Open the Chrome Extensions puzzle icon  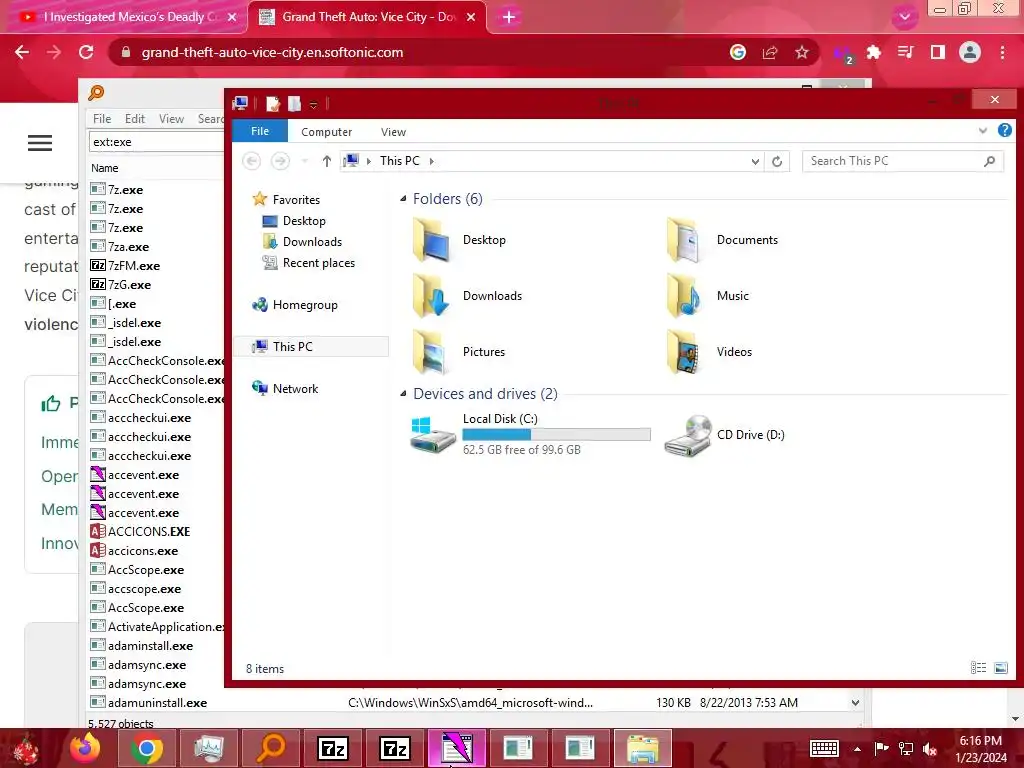pyautogui.click(x=873, y=52)
